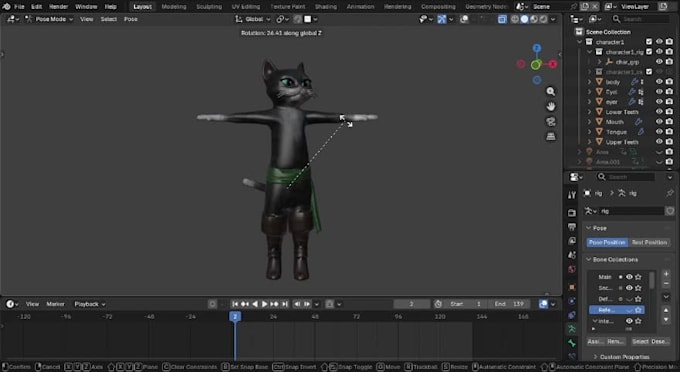Add a new bone collection
The height and width of the screenshot is (372, 680).
(x=666, y=274)
